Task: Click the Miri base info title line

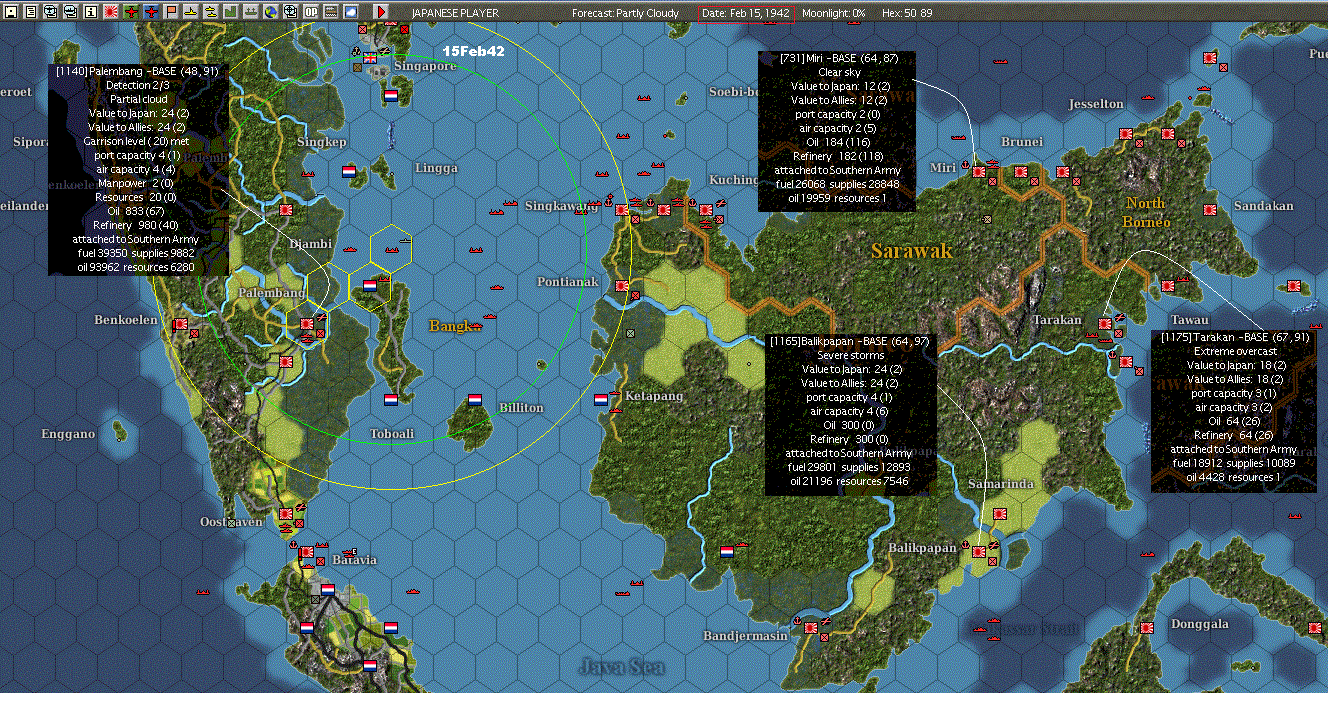Action: [x=839, y=59]
